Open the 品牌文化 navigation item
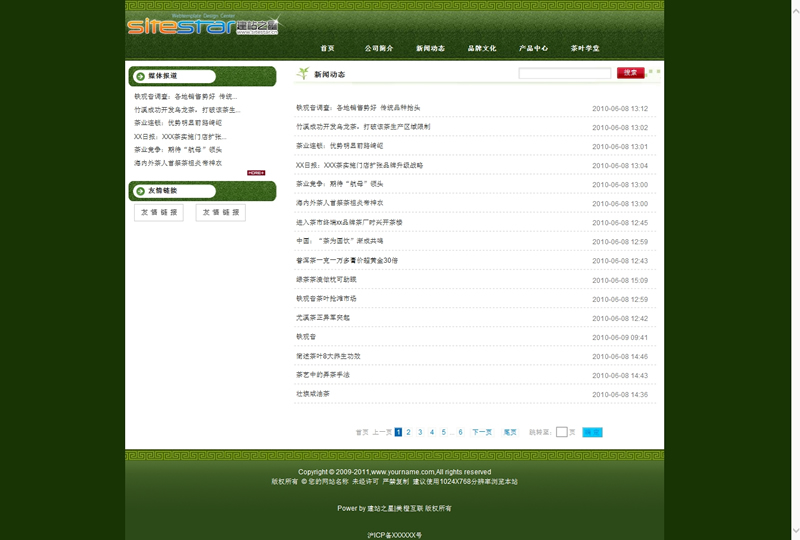Screen dimensions: 800x540 [481, 48]
